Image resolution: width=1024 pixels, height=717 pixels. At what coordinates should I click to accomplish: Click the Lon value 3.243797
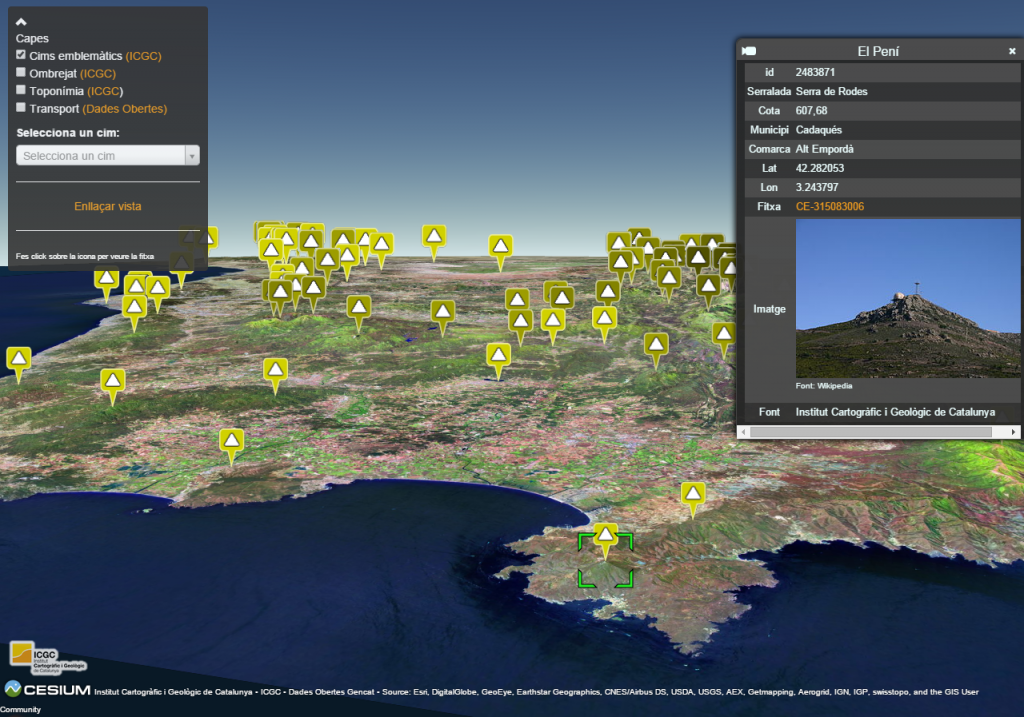[x=817, y=187]
